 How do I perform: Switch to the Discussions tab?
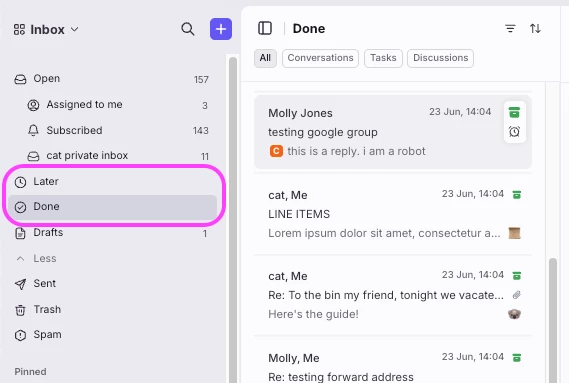pyautogui.click(x=441, y=58)
